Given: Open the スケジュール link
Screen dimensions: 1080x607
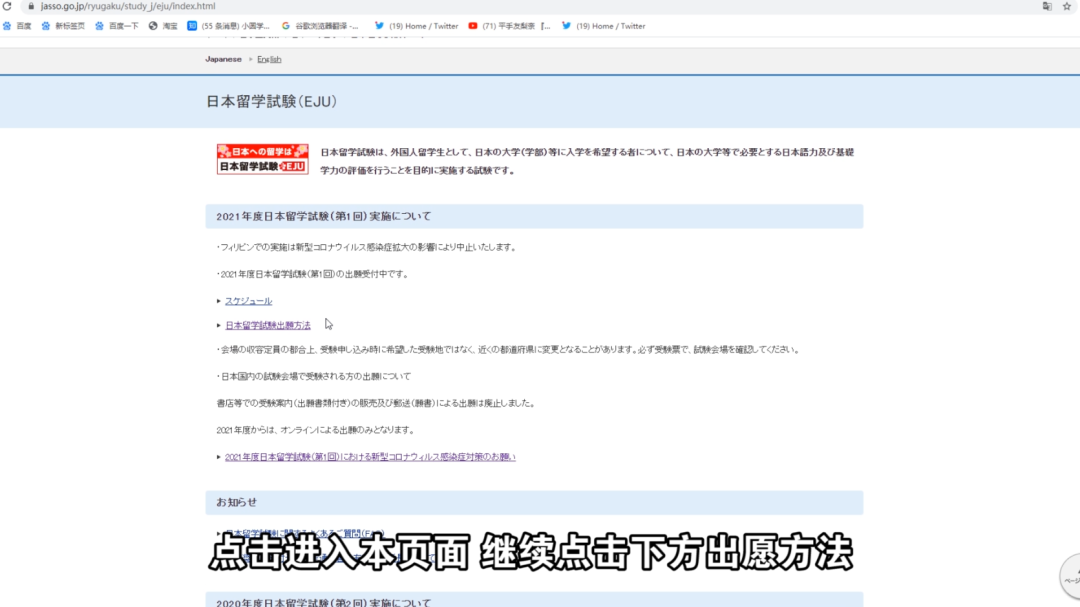Looking at the screenshot, I should pos(249,301).
